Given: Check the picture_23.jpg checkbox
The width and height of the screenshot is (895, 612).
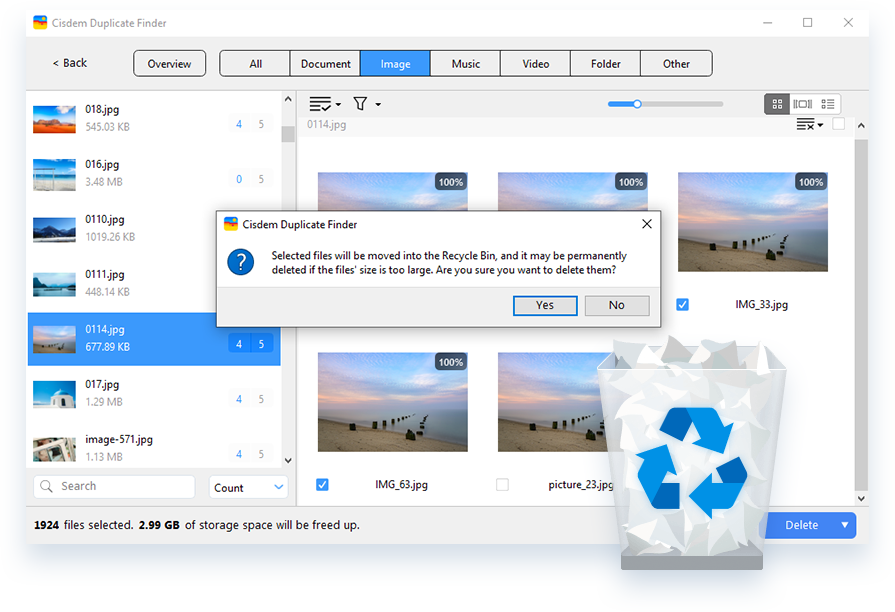Looking at the screenshot, I should (502, 484).
